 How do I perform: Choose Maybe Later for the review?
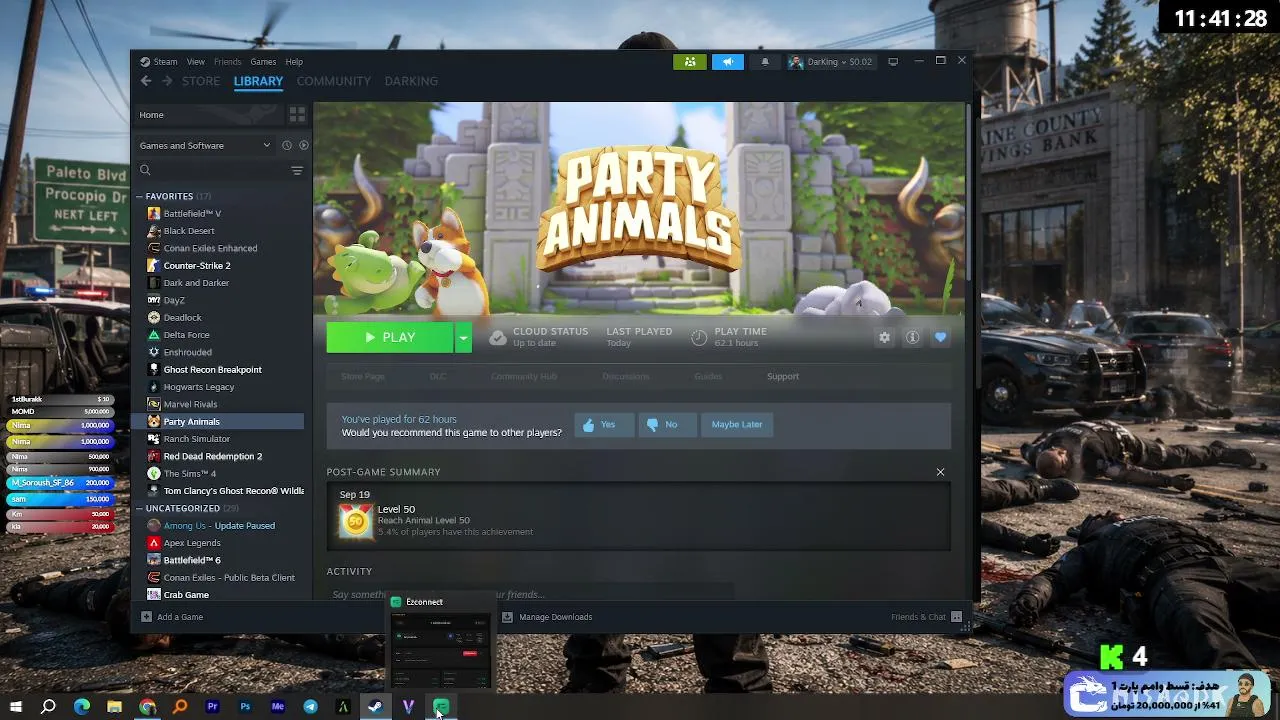coord(737,425)
